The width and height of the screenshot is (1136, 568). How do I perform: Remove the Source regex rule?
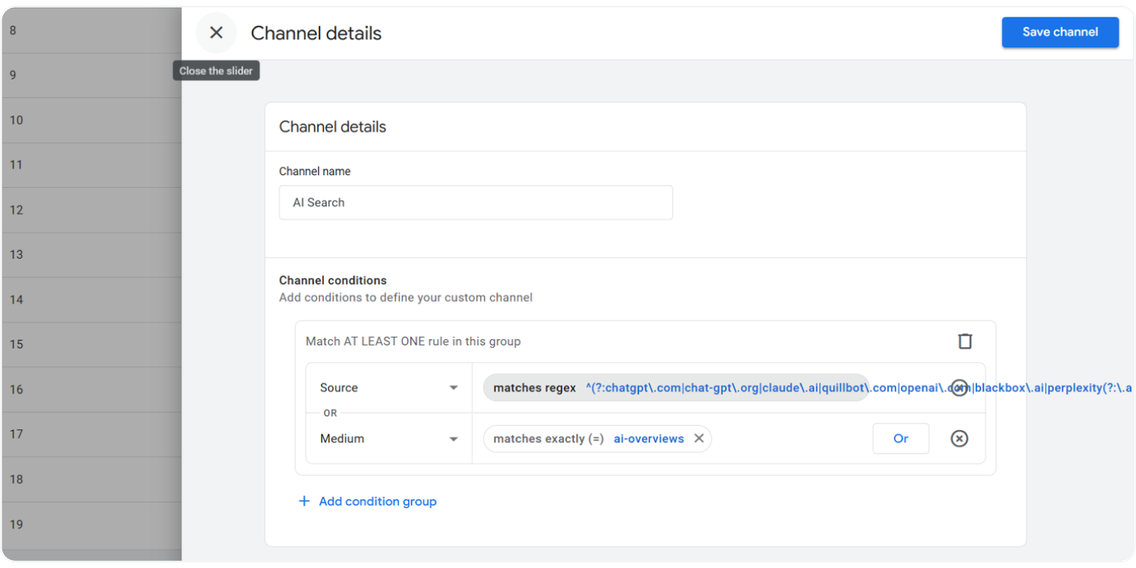(x=959, y=388)
